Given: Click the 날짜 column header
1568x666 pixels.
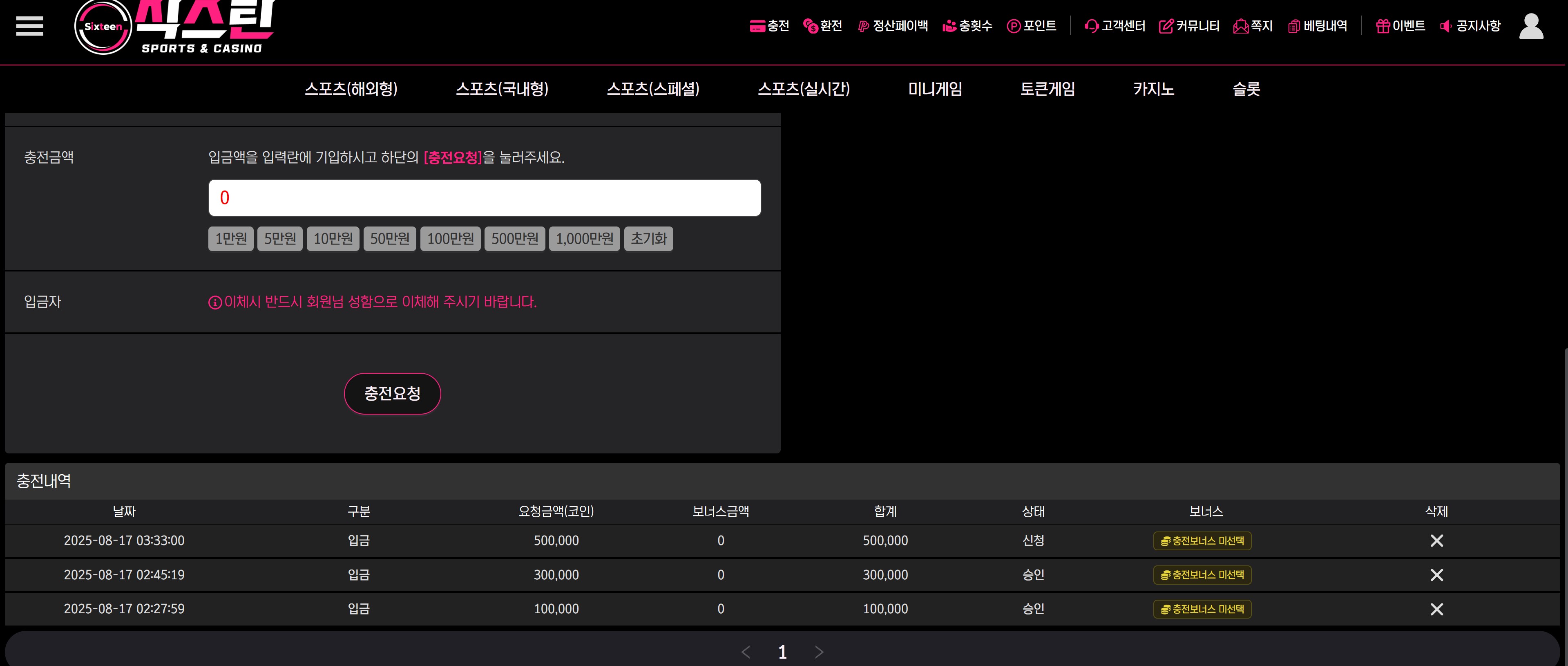Looking at the screenshot, I should tap(124, 511).
